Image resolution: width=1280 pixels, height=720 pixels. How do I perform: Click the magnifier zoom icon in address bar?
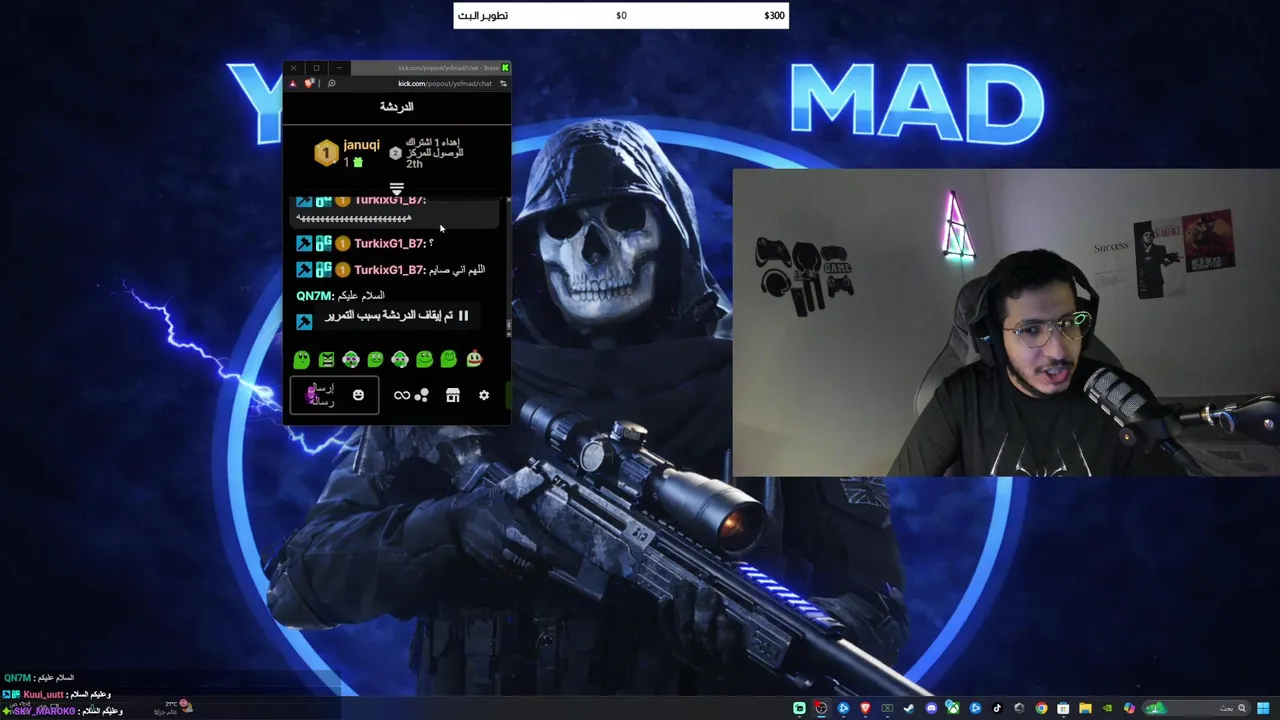332,84
